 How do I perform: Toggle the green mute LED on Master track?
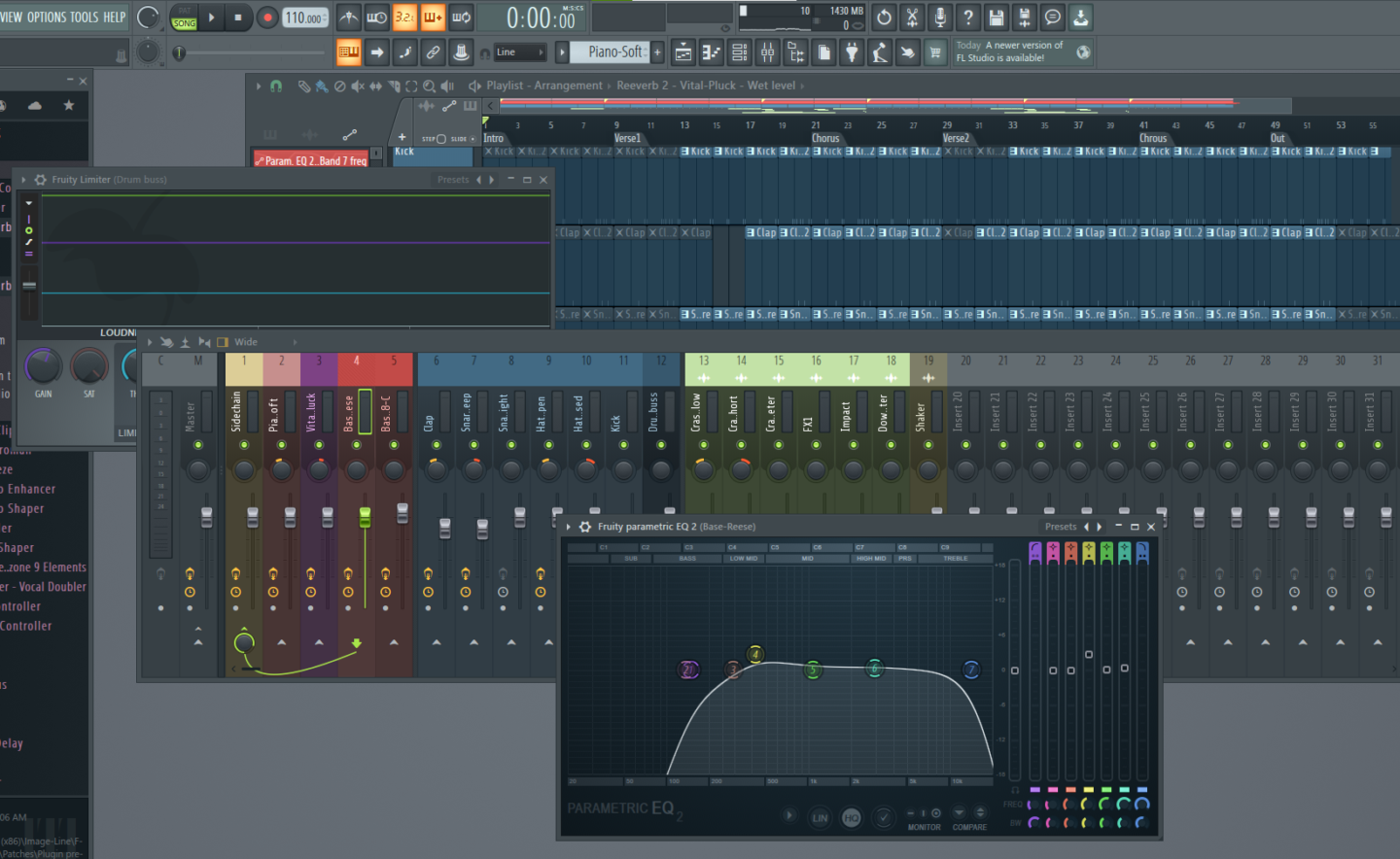(x=198, y=445)
